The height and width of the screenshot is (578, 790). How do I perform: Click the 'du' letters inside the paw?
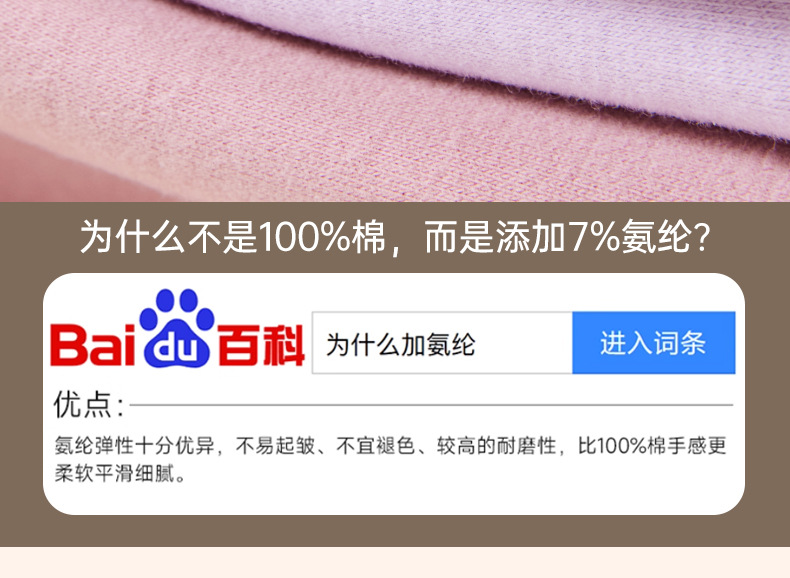175,350
